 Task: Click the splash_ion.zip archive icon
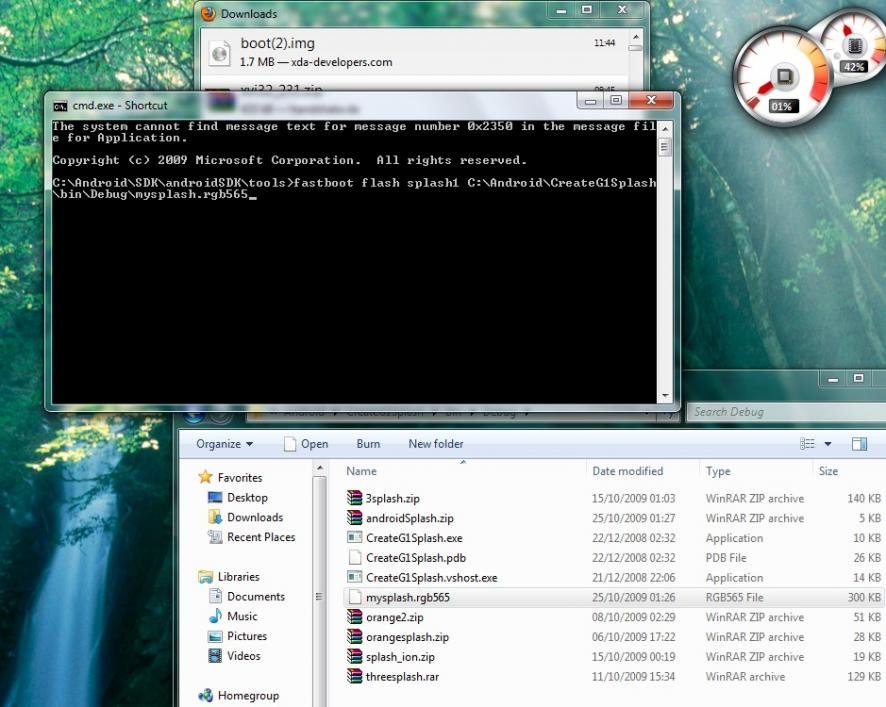click(x=354, y=656)
